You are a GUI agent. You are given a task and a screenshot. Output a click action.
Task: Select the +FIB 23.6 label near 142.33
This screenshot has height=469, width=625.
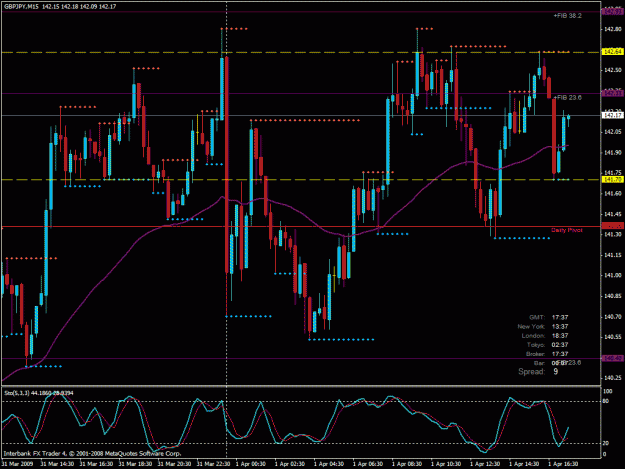568,98
